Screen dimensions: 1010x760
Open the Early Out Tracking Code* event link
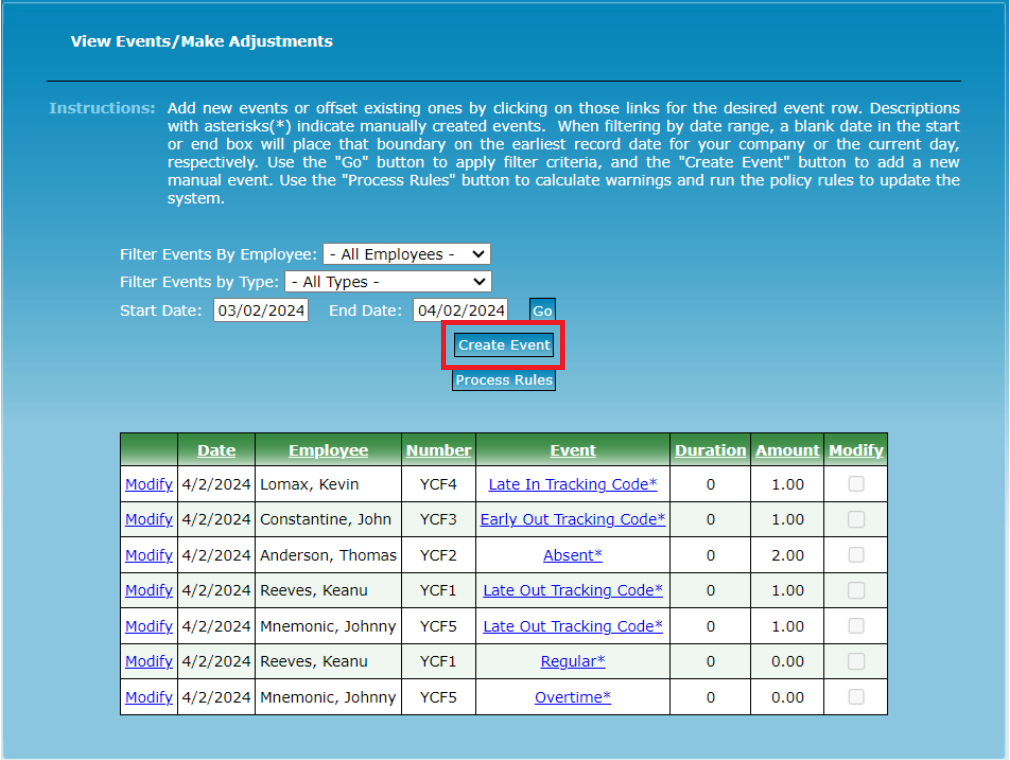coord(573,519)
